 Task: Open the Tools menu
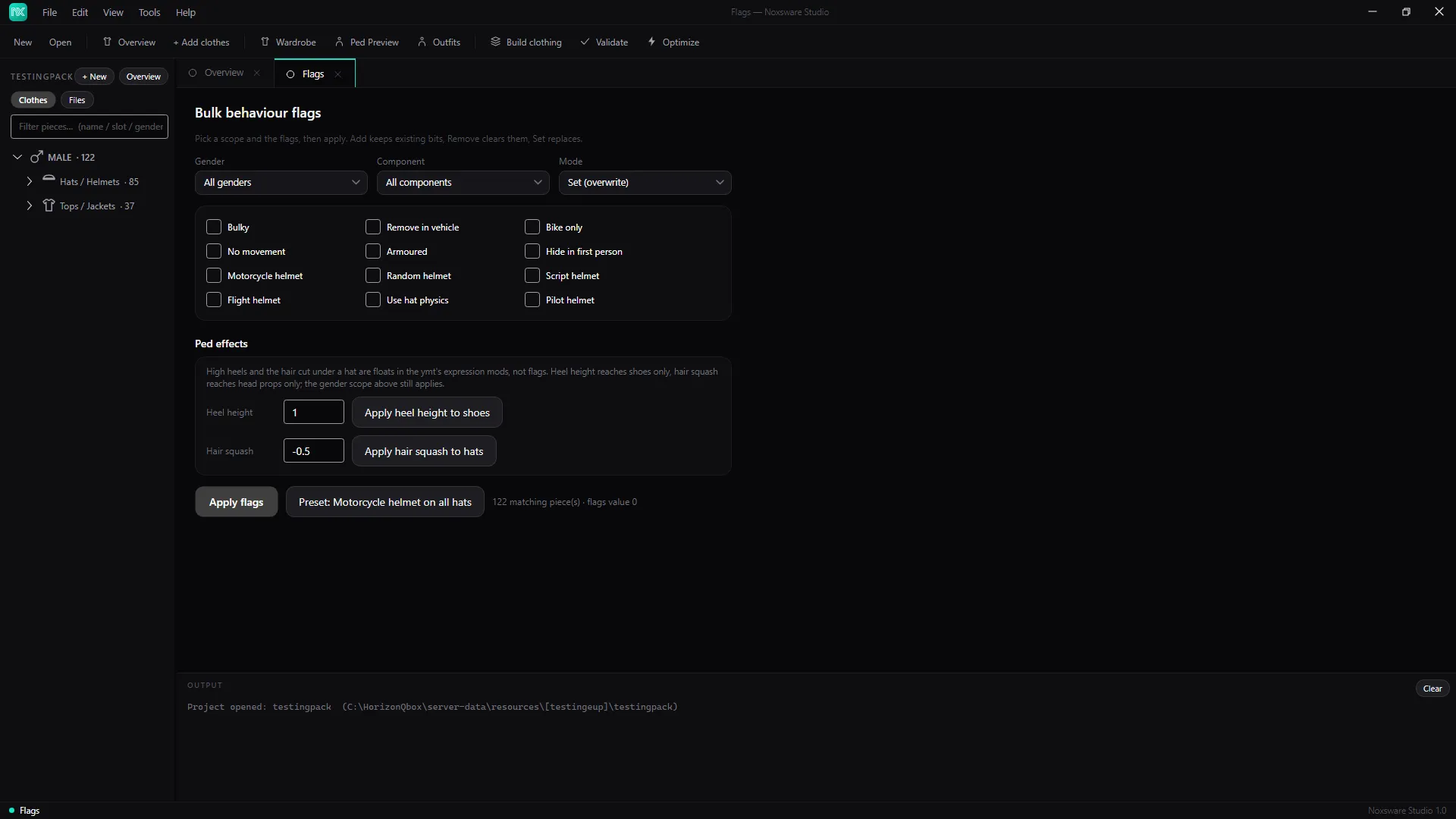149,13
